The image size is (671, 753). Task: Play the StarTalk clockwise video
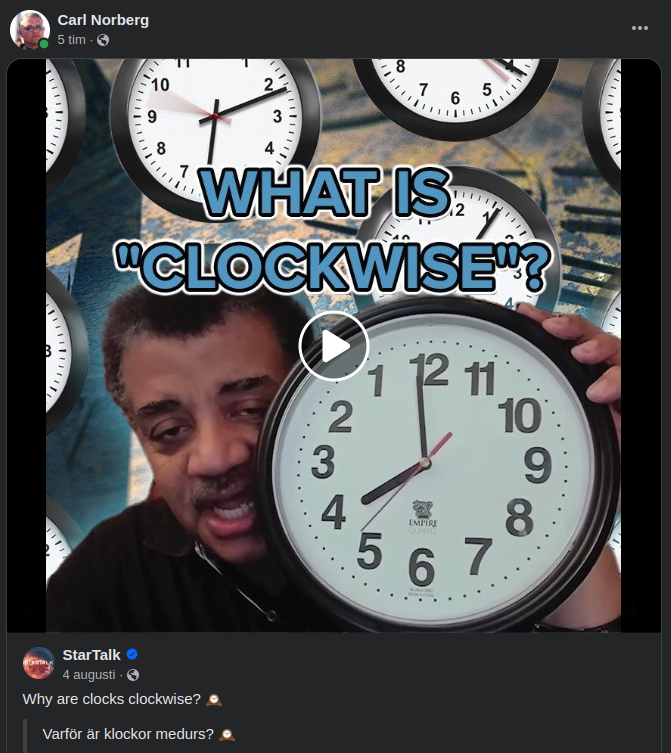(x=334, y=346)
